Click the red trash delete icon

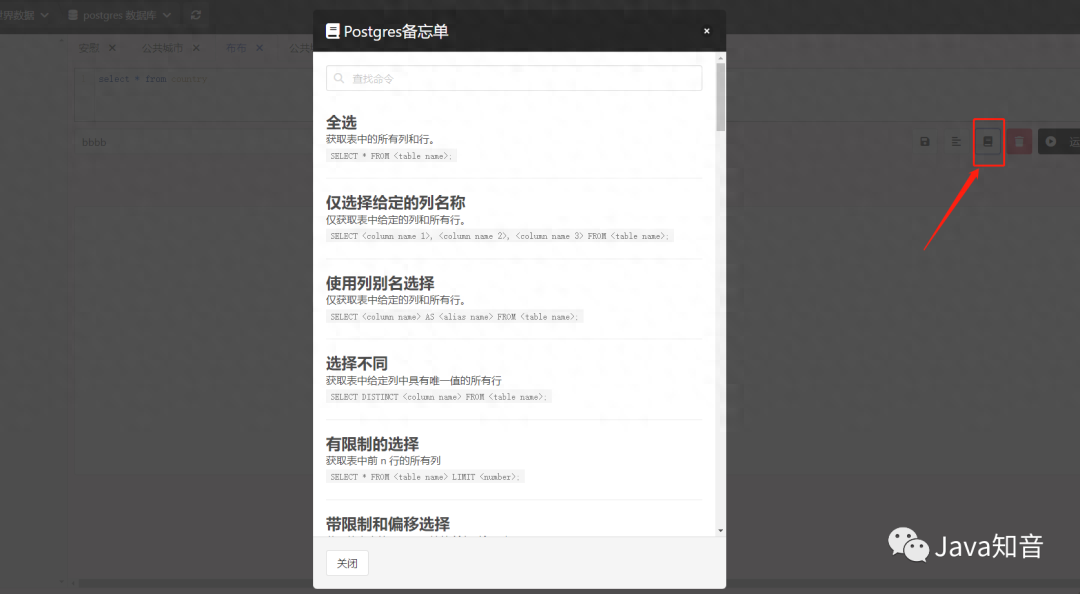click(1019, 142)
